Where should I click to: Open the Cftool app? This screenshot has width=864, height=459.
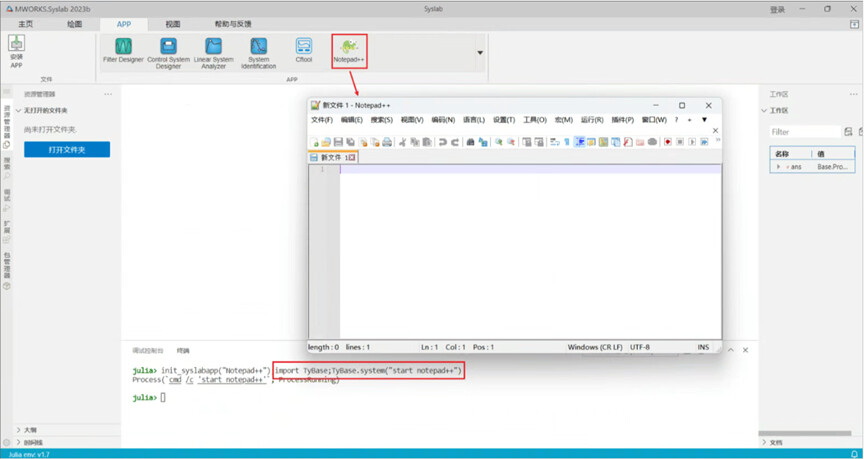click(304, 50)
